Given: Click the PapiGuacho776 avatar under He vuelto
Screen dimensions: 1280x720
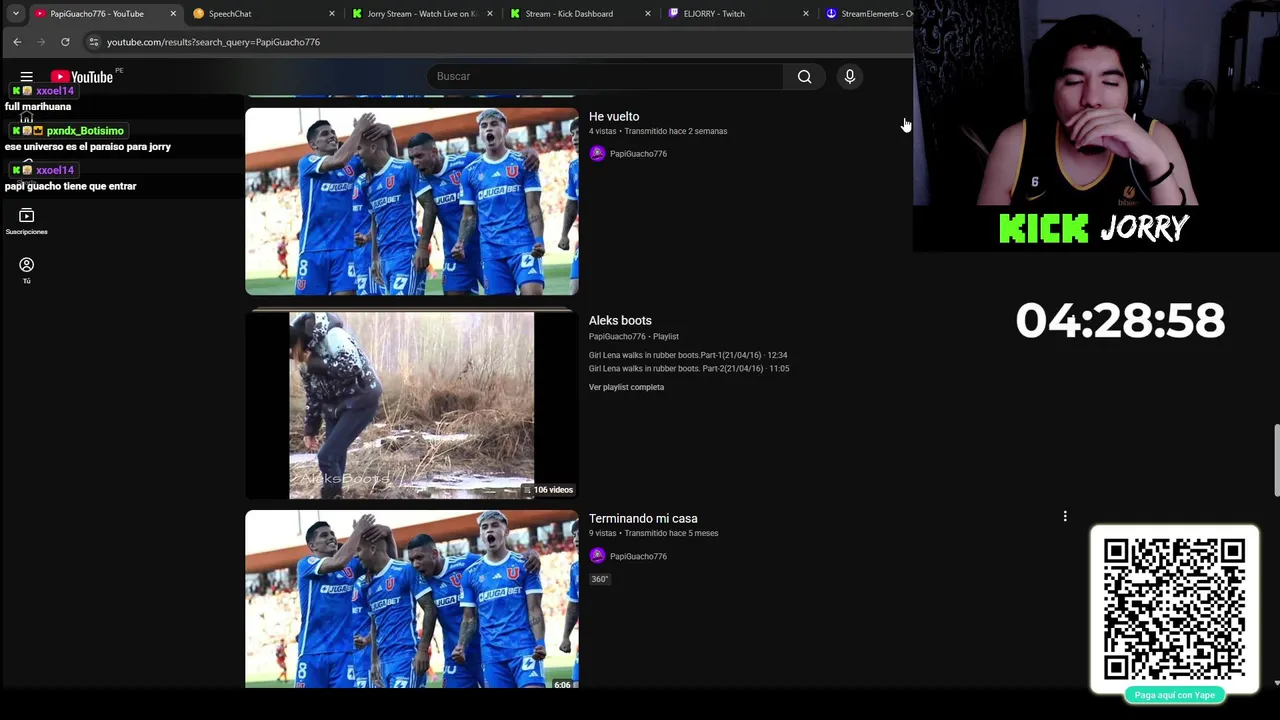Looking at the screenshot, I should tap(597, 153).
